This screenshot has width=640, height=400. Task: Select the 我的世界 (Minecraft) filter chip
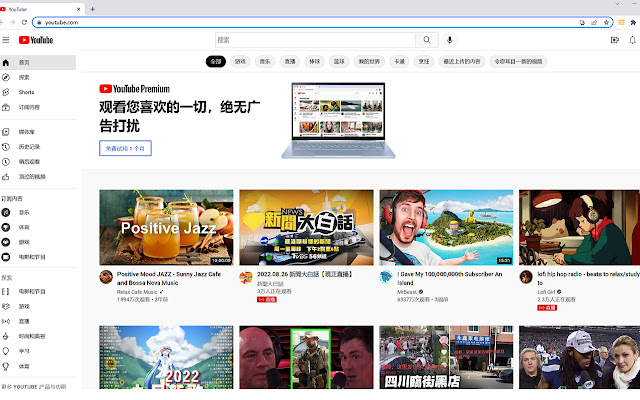(x=369, y=62)
